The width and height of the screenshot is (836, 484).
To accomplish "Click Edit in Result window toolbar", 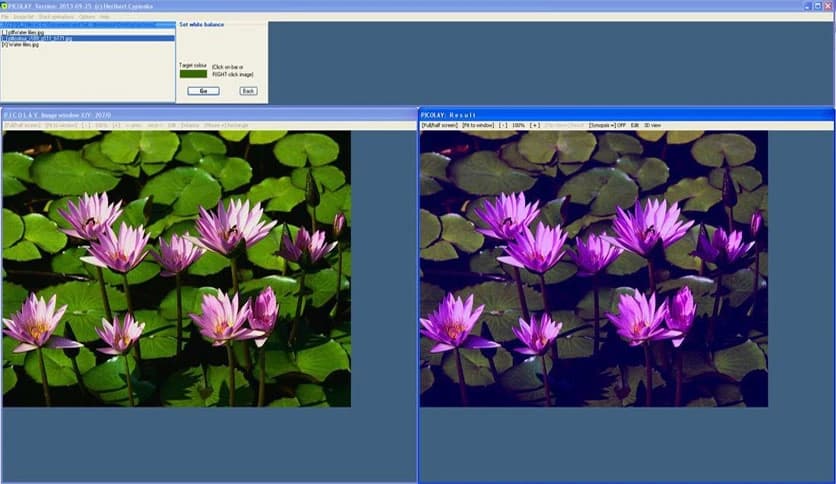I will tap(634, 125).
